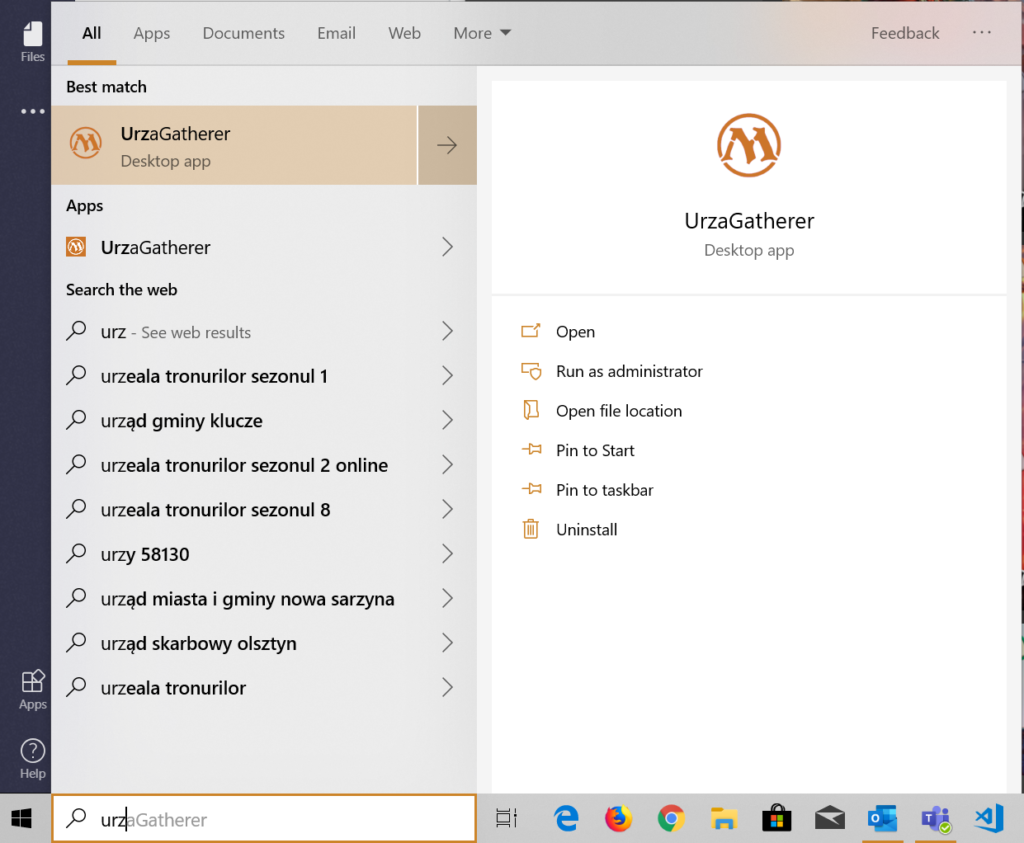This screenshot has width=1024, height=843.
Task: Open Microsoft Teams from taskbar
Action: (935, 818)
